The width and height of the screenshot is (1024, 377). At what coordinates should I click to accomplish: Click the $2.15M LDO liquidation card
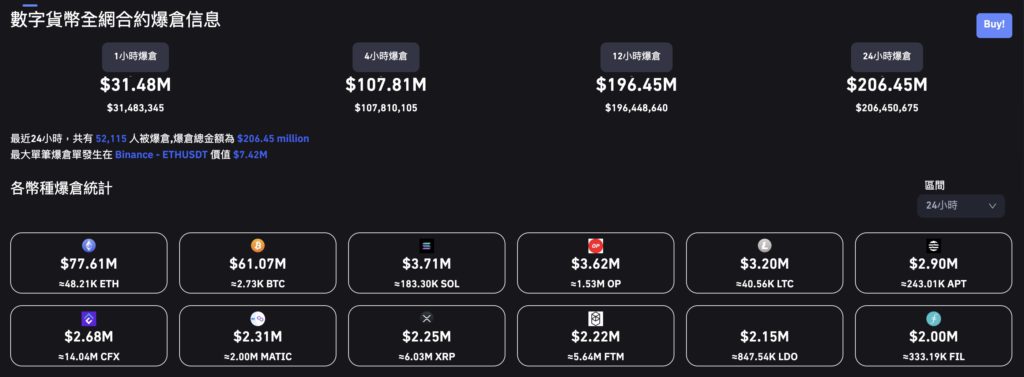click(764, 338)
